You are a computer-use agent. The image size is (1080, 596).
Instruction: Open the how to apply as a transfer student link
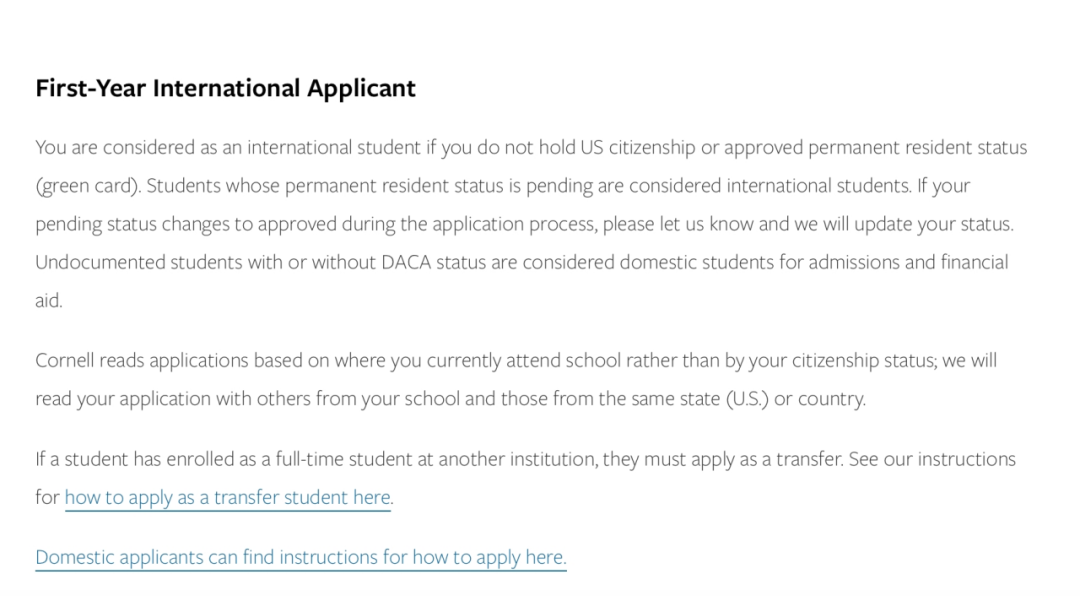228,497
